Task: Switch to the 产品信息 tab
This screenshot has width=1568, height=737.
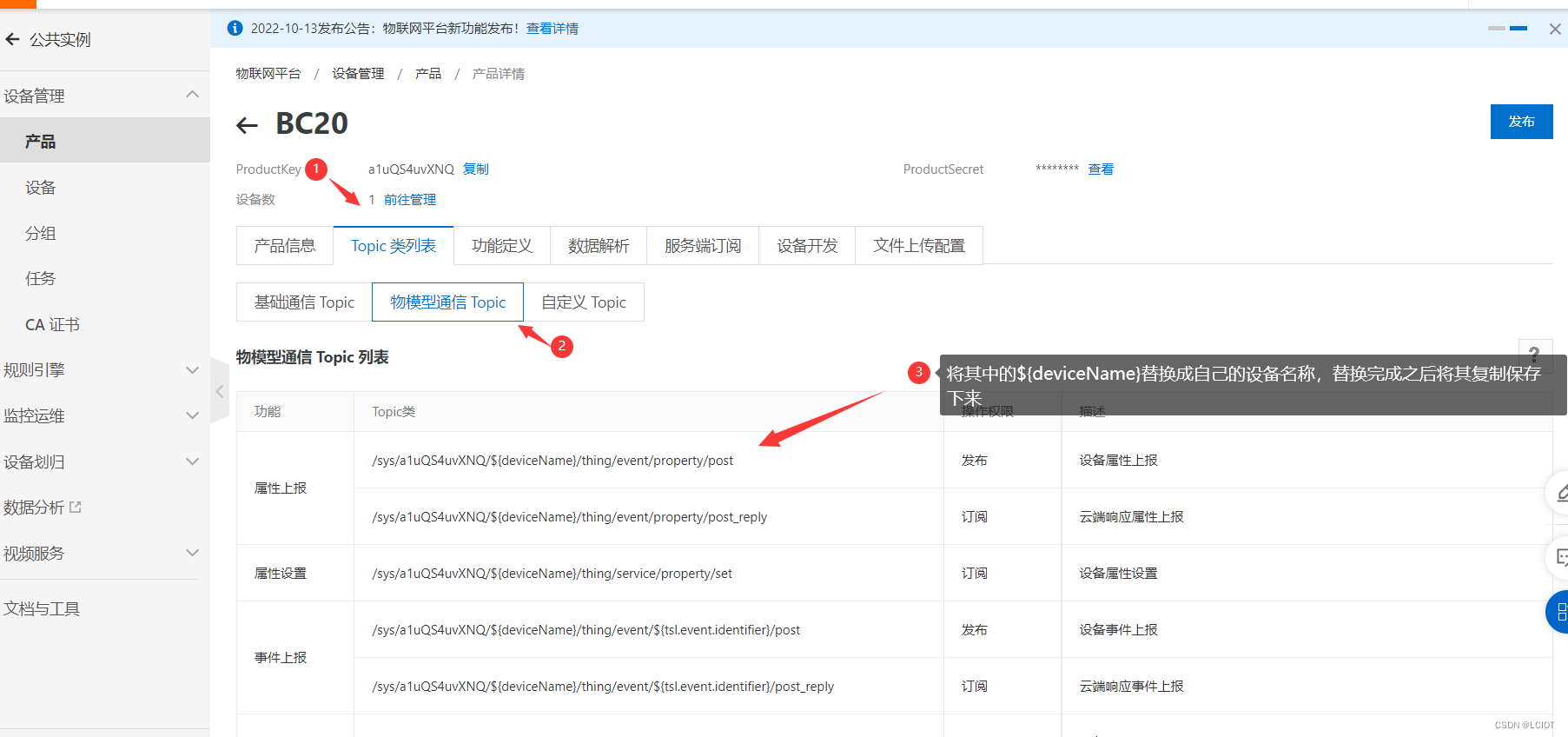Action: 285,246
